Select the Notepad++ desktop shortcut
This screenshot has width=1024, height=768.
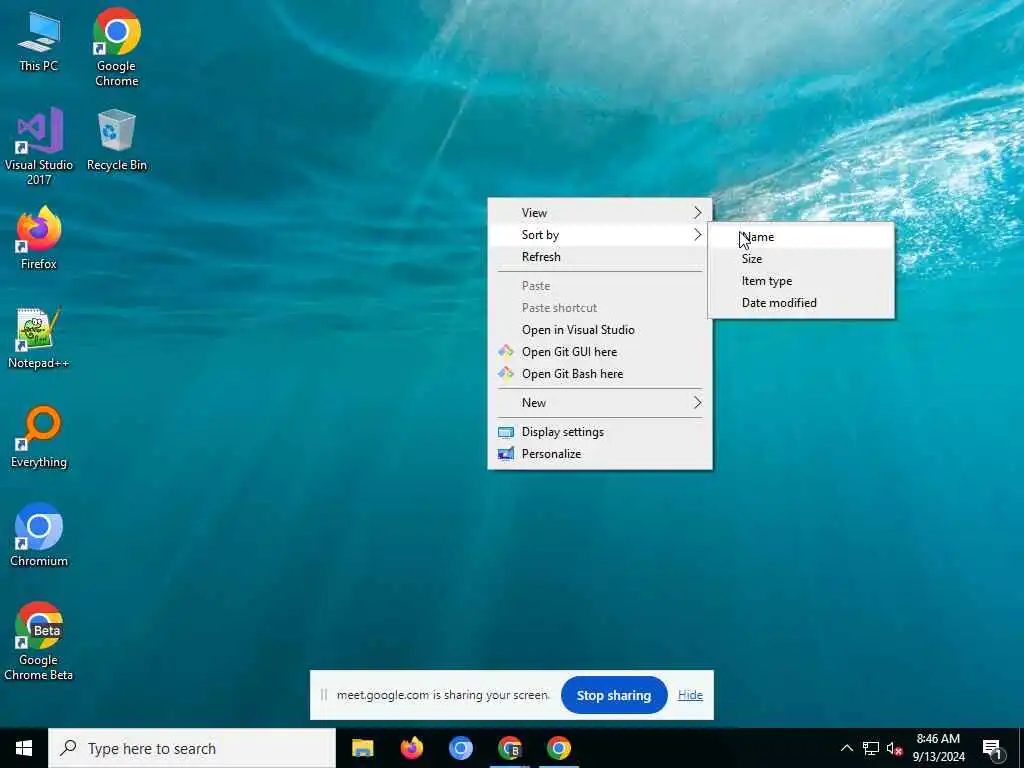[x=39, y=338]
